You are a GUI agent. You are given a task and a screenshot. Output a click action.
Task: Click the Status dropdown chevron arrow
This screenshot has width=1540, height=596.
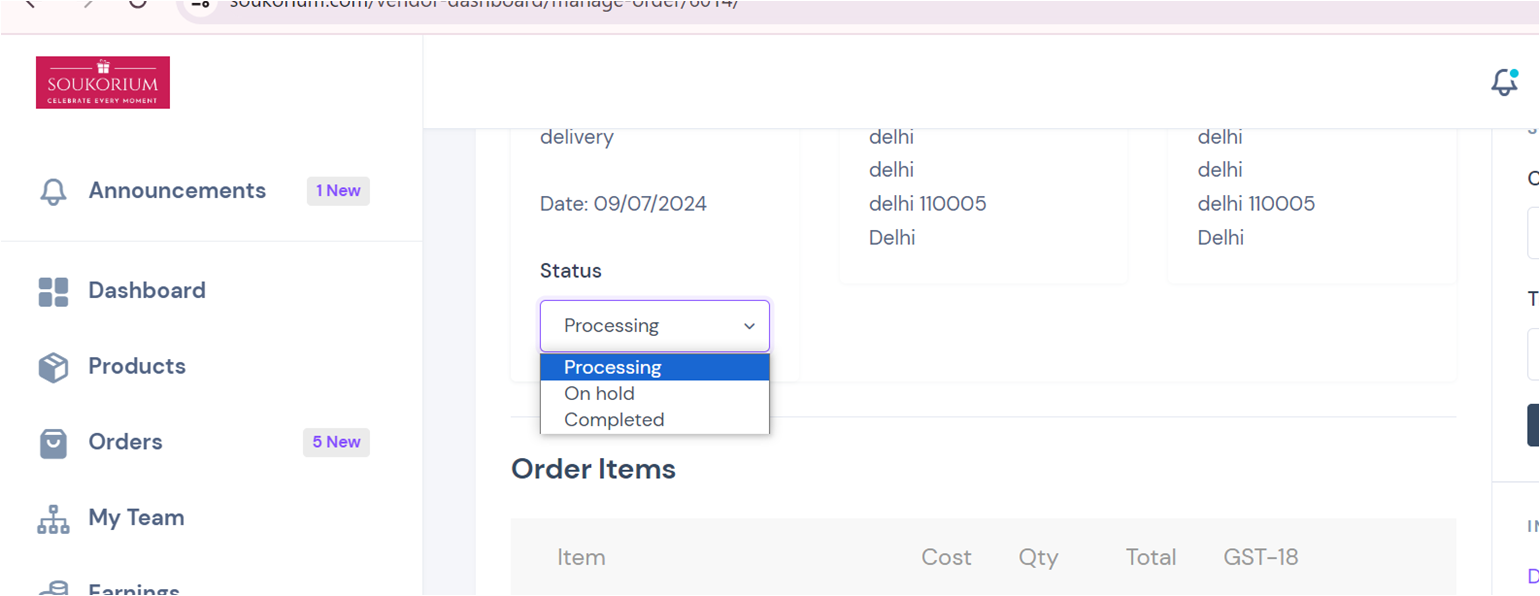click(749, 327)
